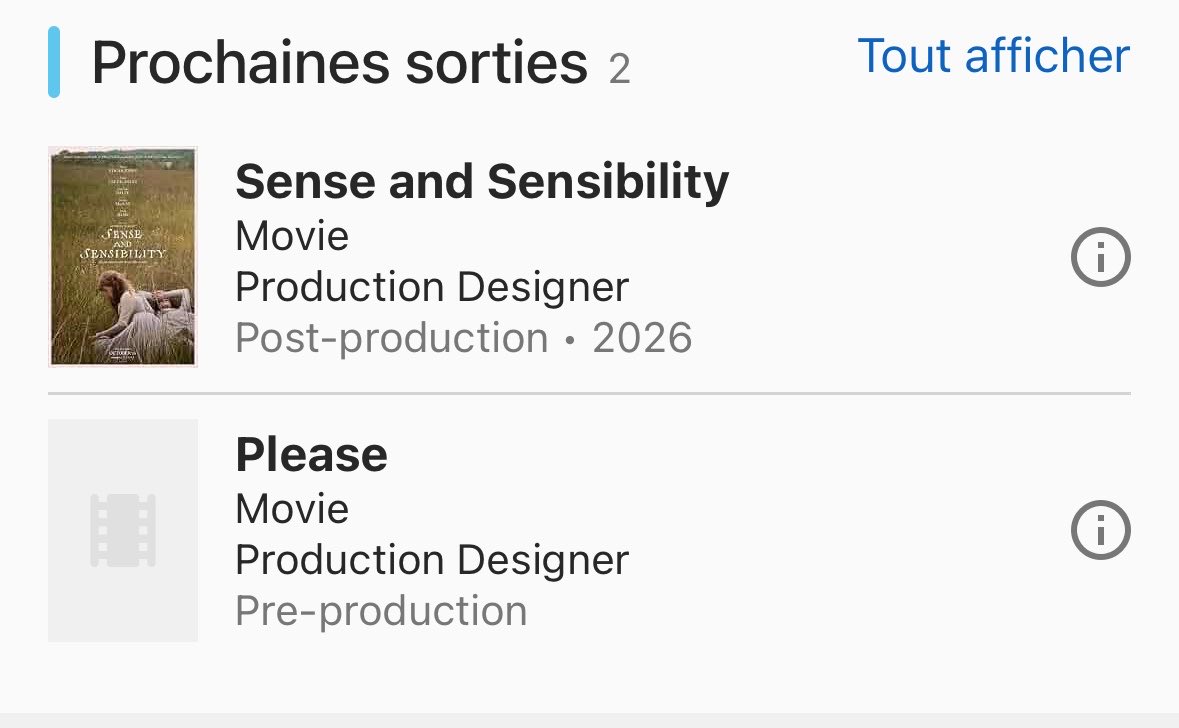Click the divider line between entries
1179x728 pixels.
(590, 393)
